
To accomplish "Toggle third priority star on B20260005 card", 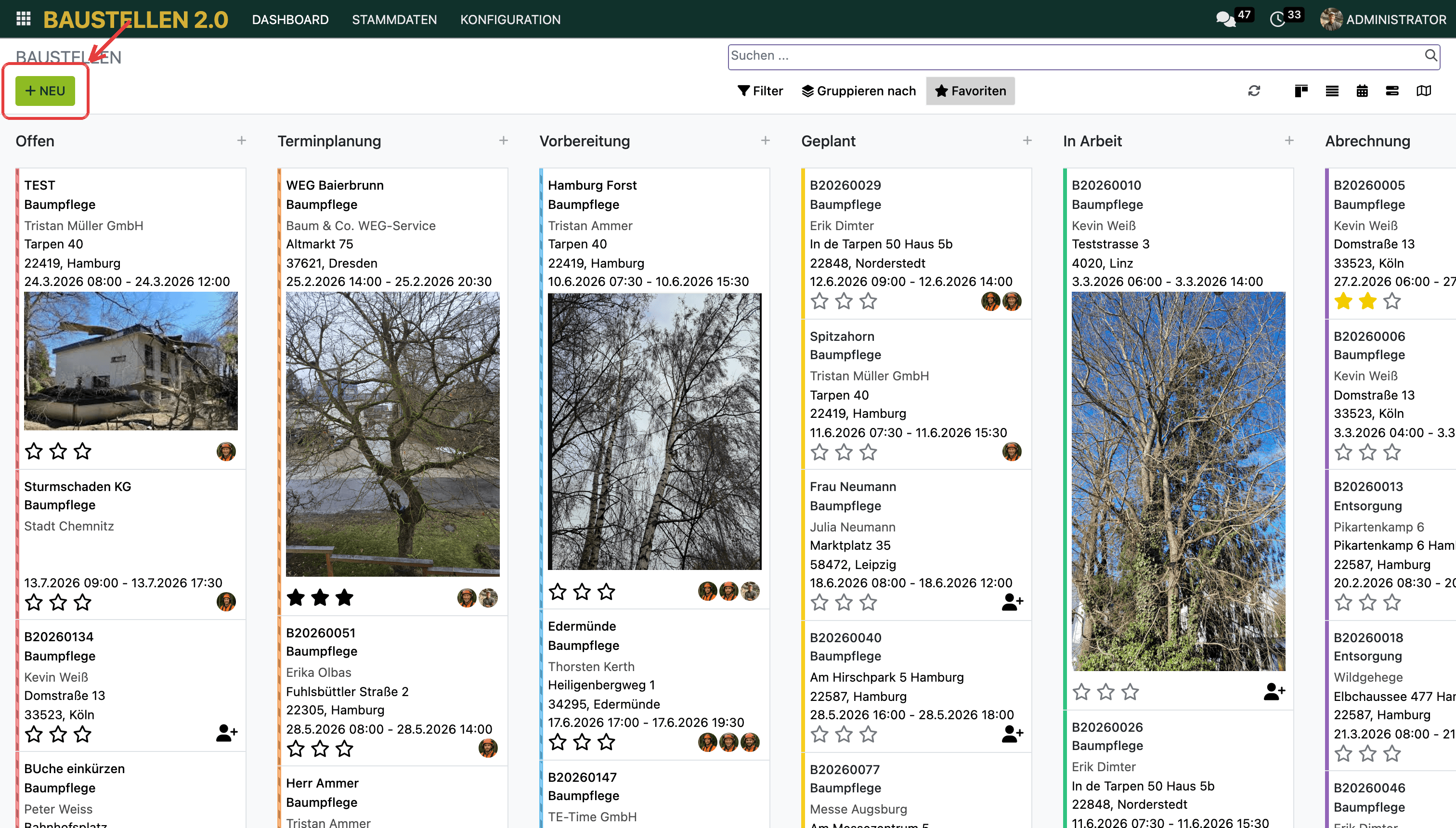I will [x=1392, y=301].
